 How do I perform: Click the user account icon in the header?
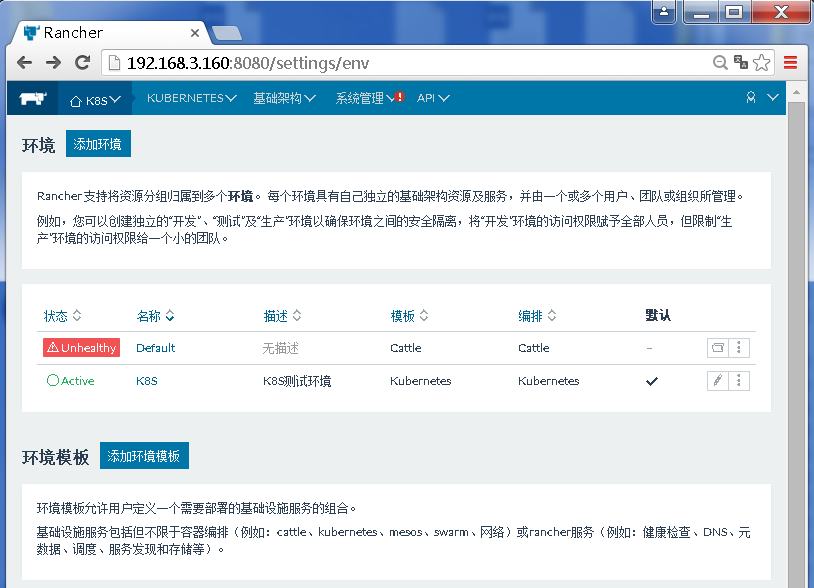[x=751, y=97]
